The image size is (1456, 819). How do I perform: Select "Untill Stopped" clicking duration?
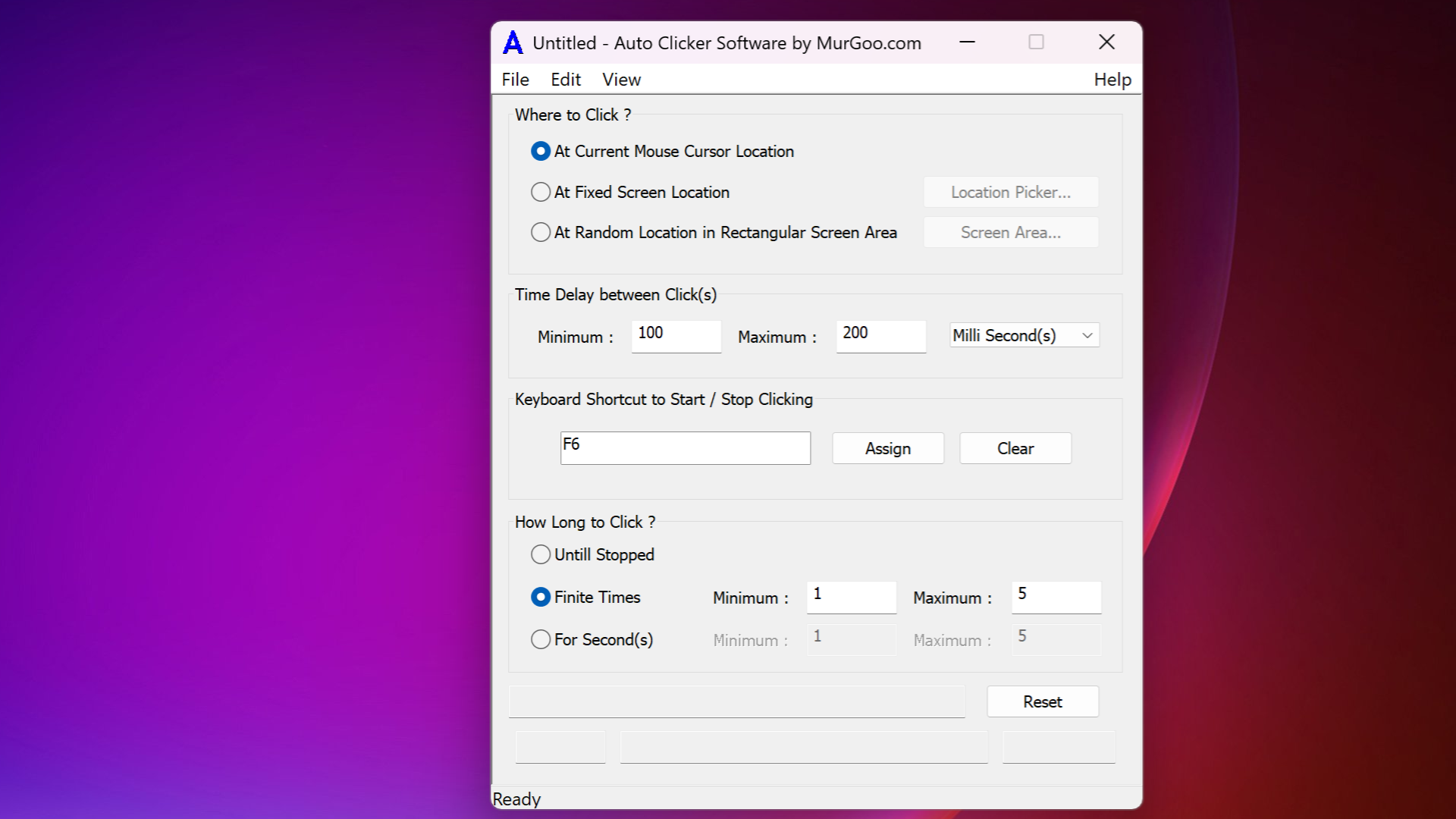pos(541,554)
